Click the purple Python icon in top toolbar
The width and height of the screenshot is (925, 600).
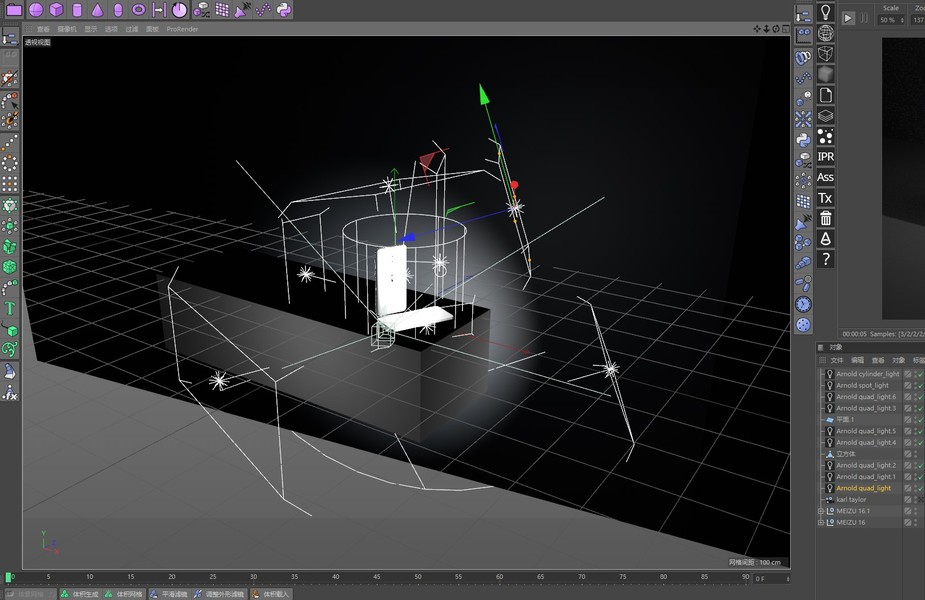click(x=284, y=9)
